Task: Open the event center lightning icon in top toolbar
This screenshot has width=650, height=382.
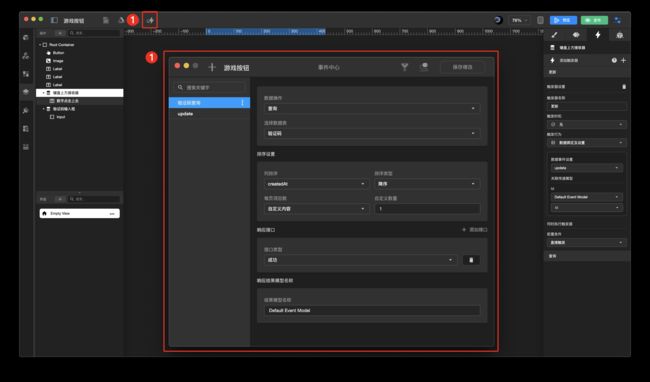Action: 150,20
